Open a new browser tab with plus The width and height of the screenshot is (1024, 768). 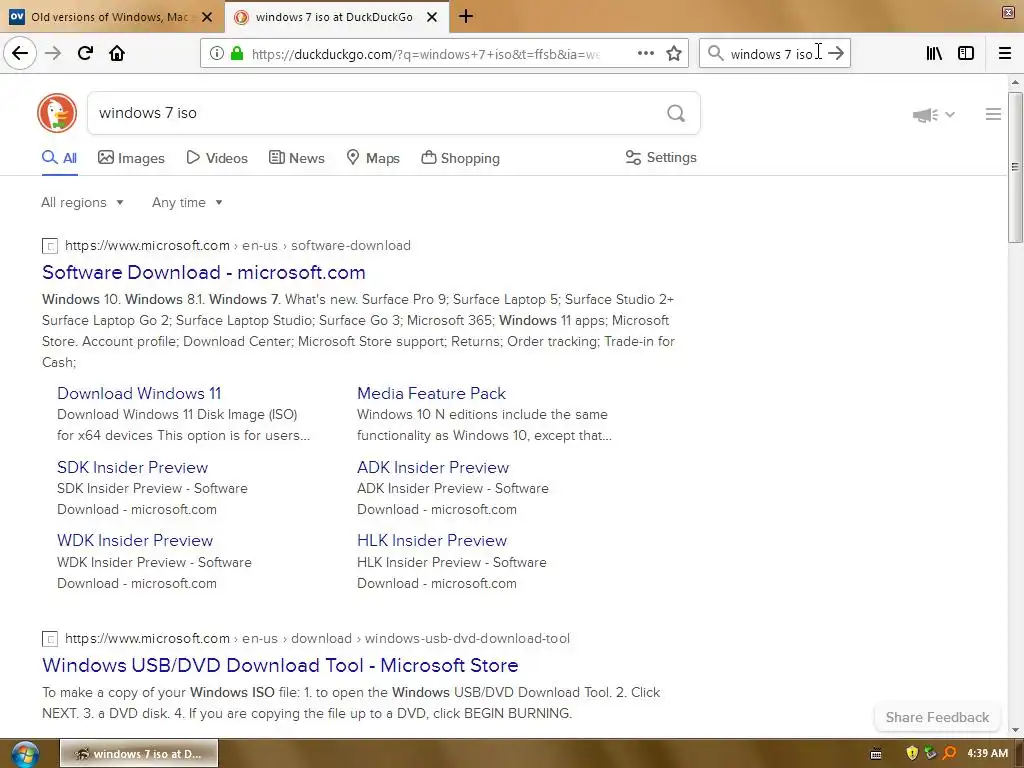tap(466, 16)
